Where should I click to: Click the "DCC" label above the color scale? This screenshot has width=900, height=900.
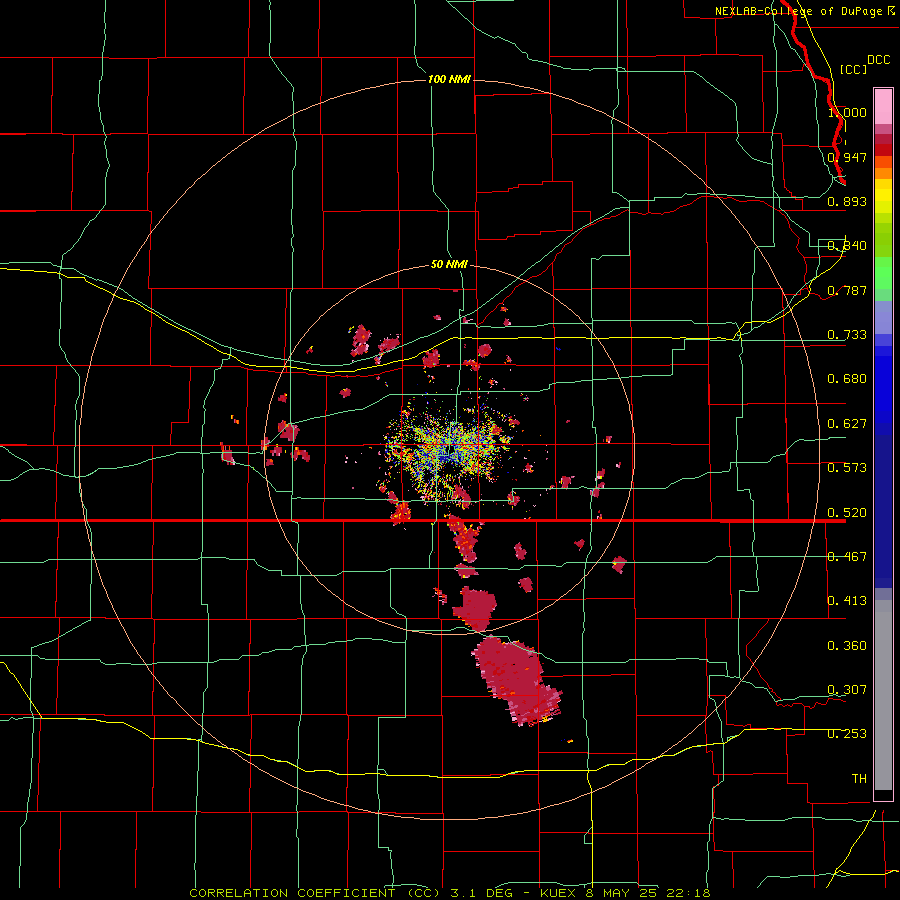click(879, 60)
